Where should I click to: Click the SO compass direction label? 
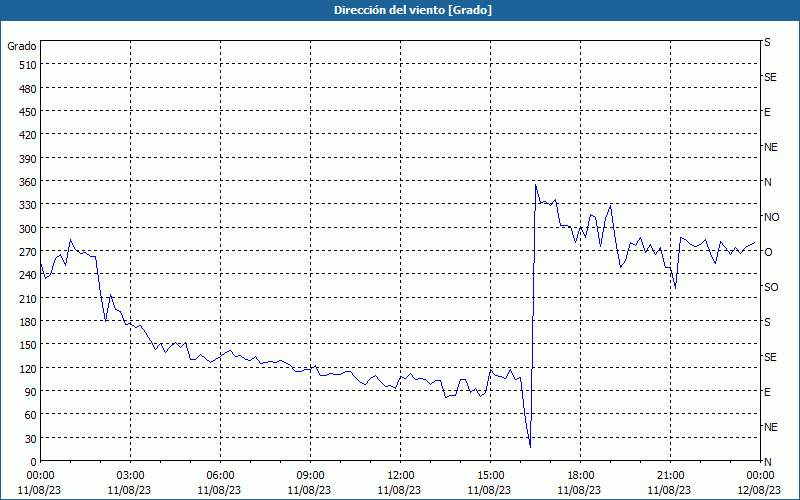pyautogui.click(x=771, y=287)
